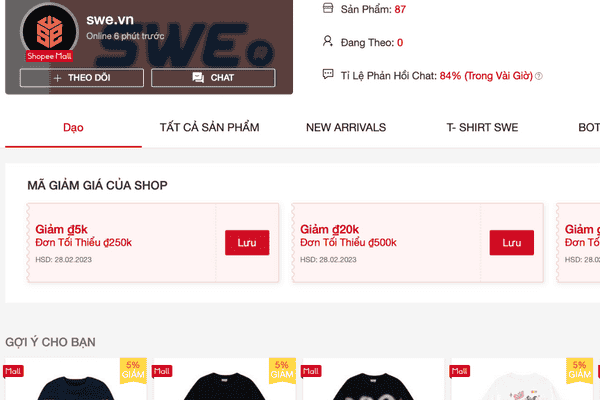This screenshot has height=400, width=600.
Task: Save the Giảm ₫20k voucher with Lưu
Action: point(512,243)
